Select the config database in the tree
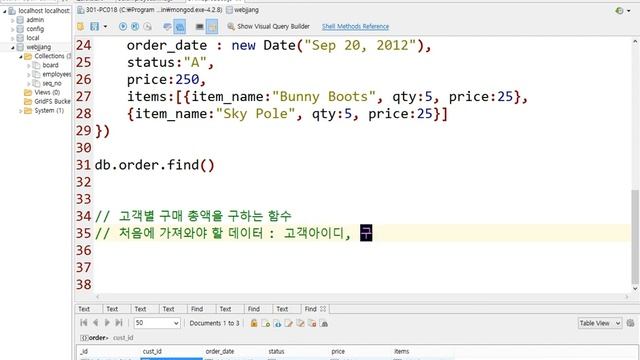640x360 pixels. tap(35, 29)
